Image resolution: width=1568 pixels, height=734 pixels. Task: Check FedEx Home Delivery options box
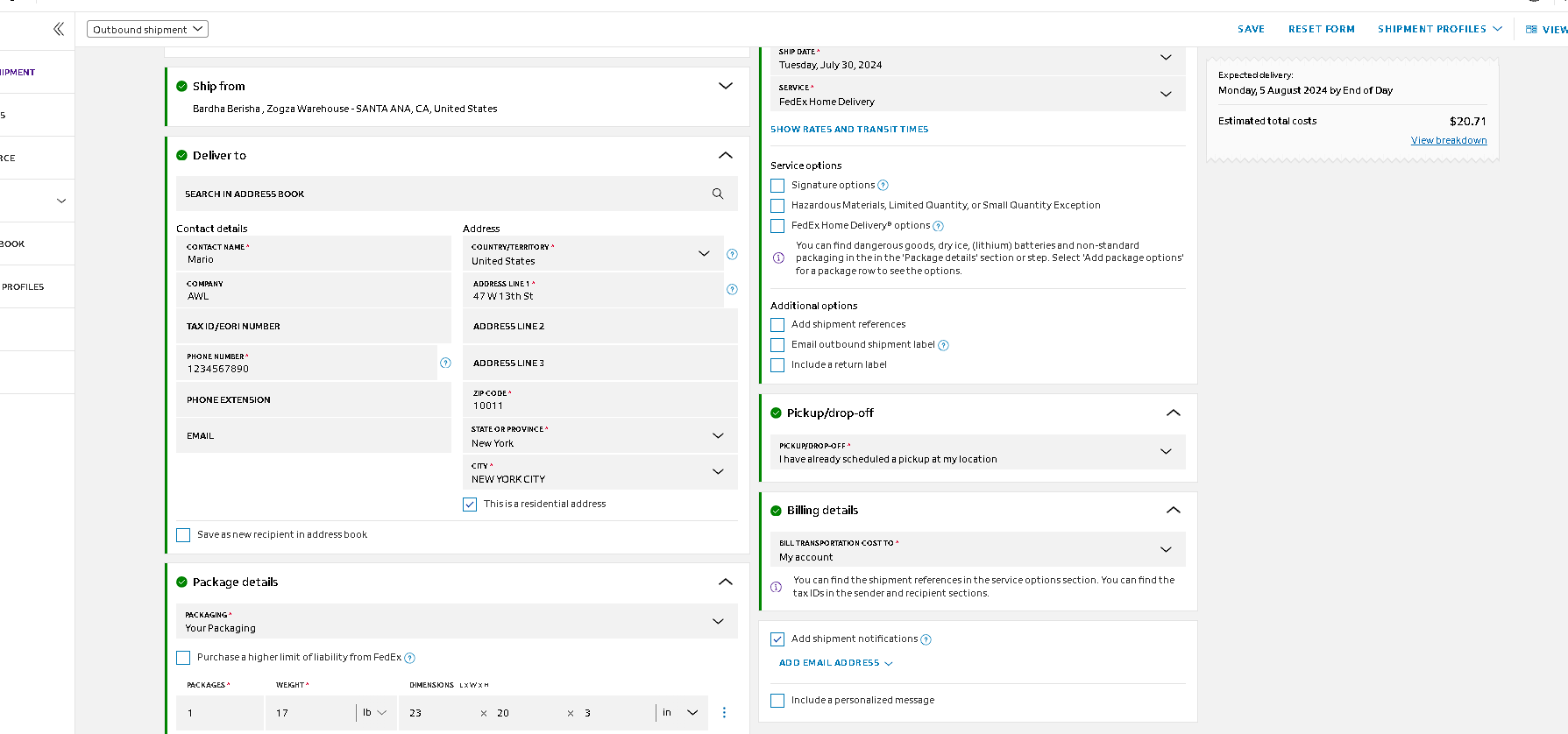777,226
